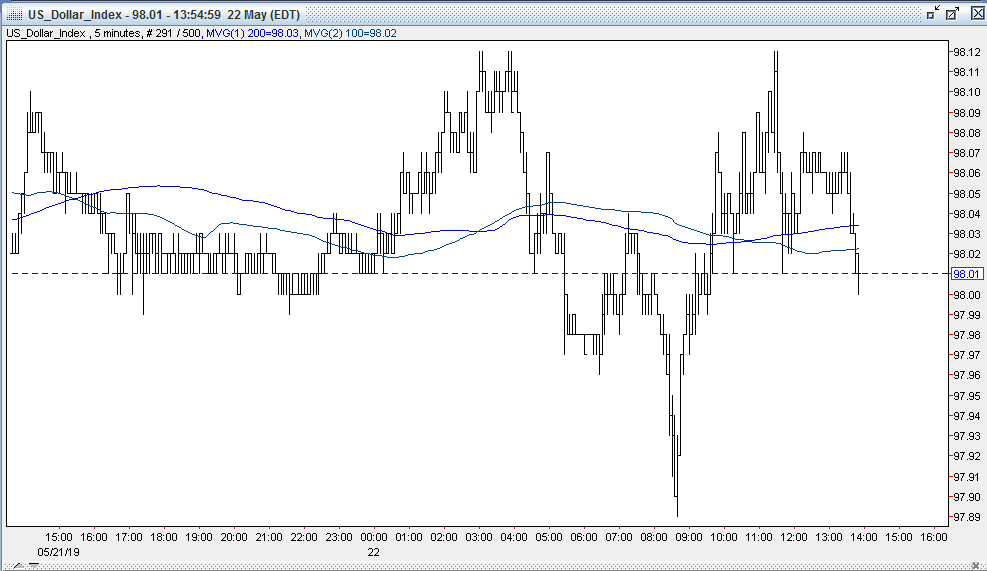Iconify the US_Dollar_Index chart window
Viewport: 987px width, 571px height.
[933, 13]
